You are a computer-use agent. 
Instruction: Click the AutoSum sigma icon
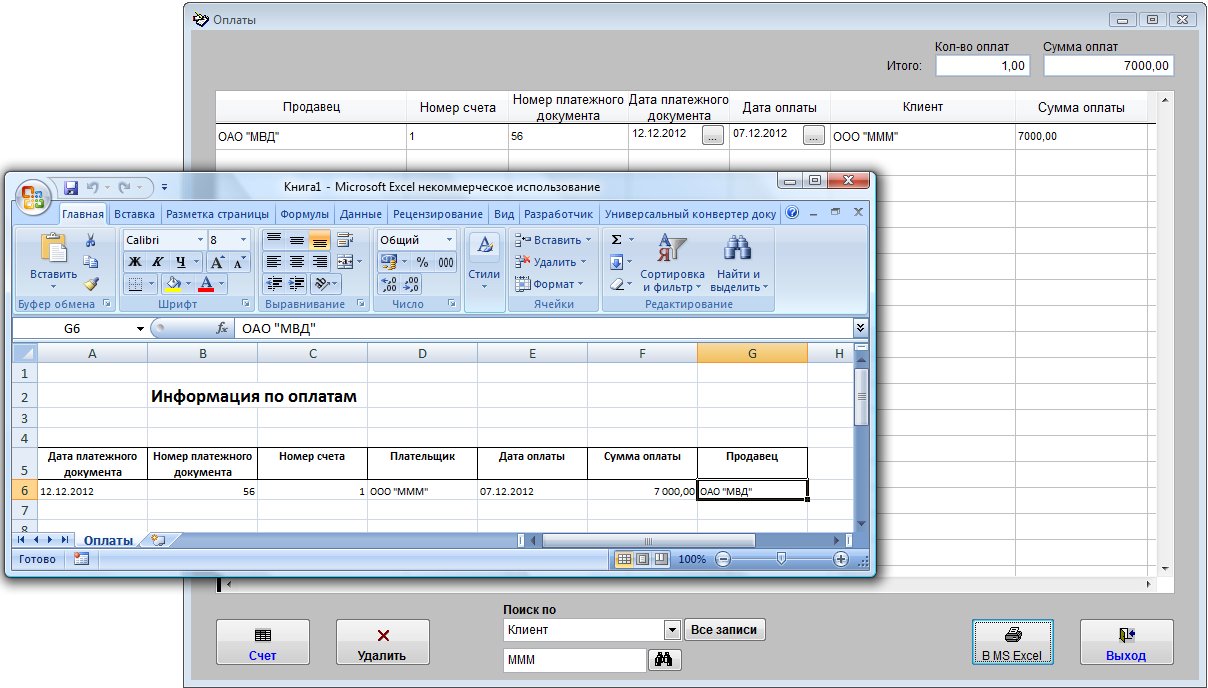click(x=617, y=240)
